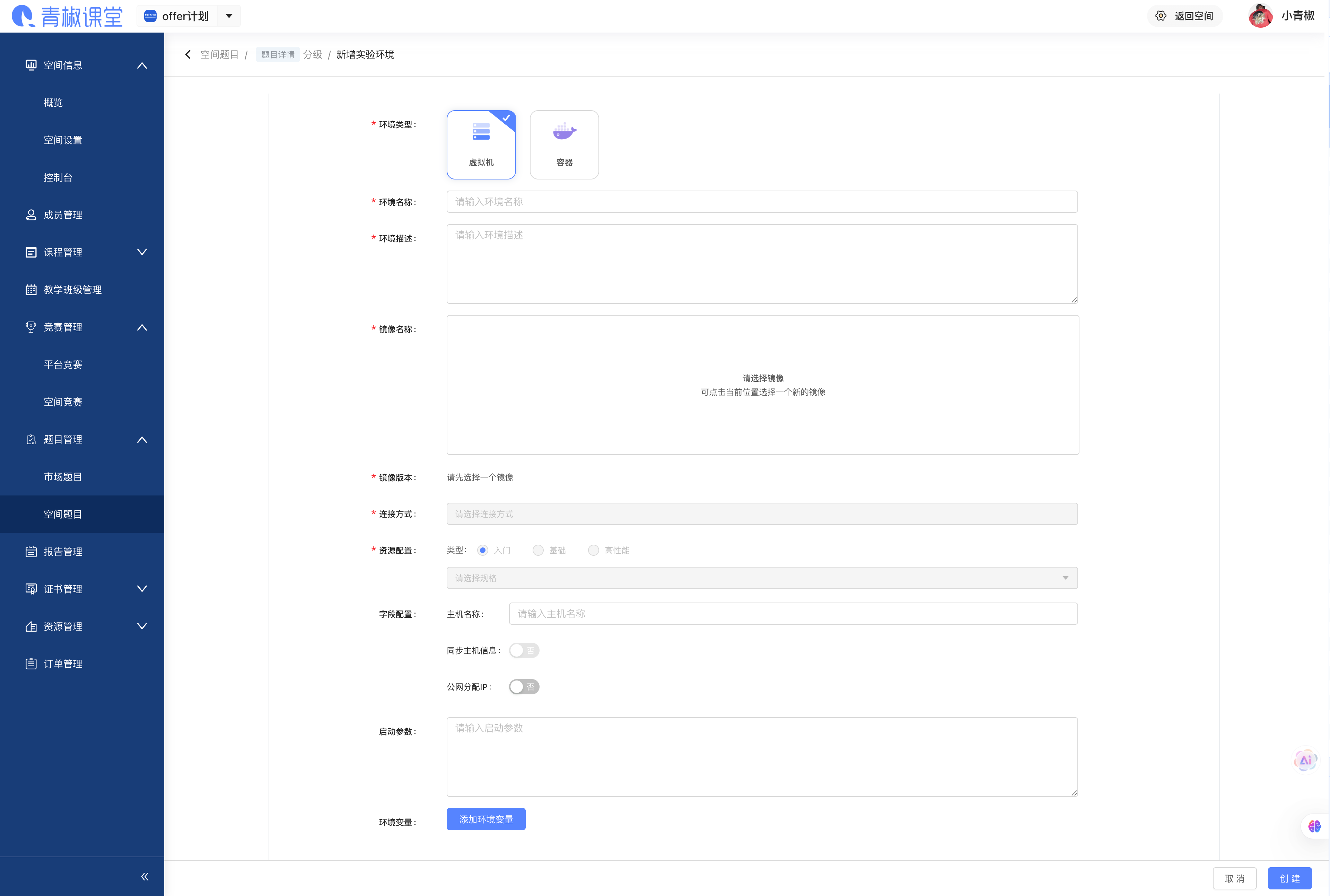
Task: Click the 环境名称 input field
Action: click(762, 202)
